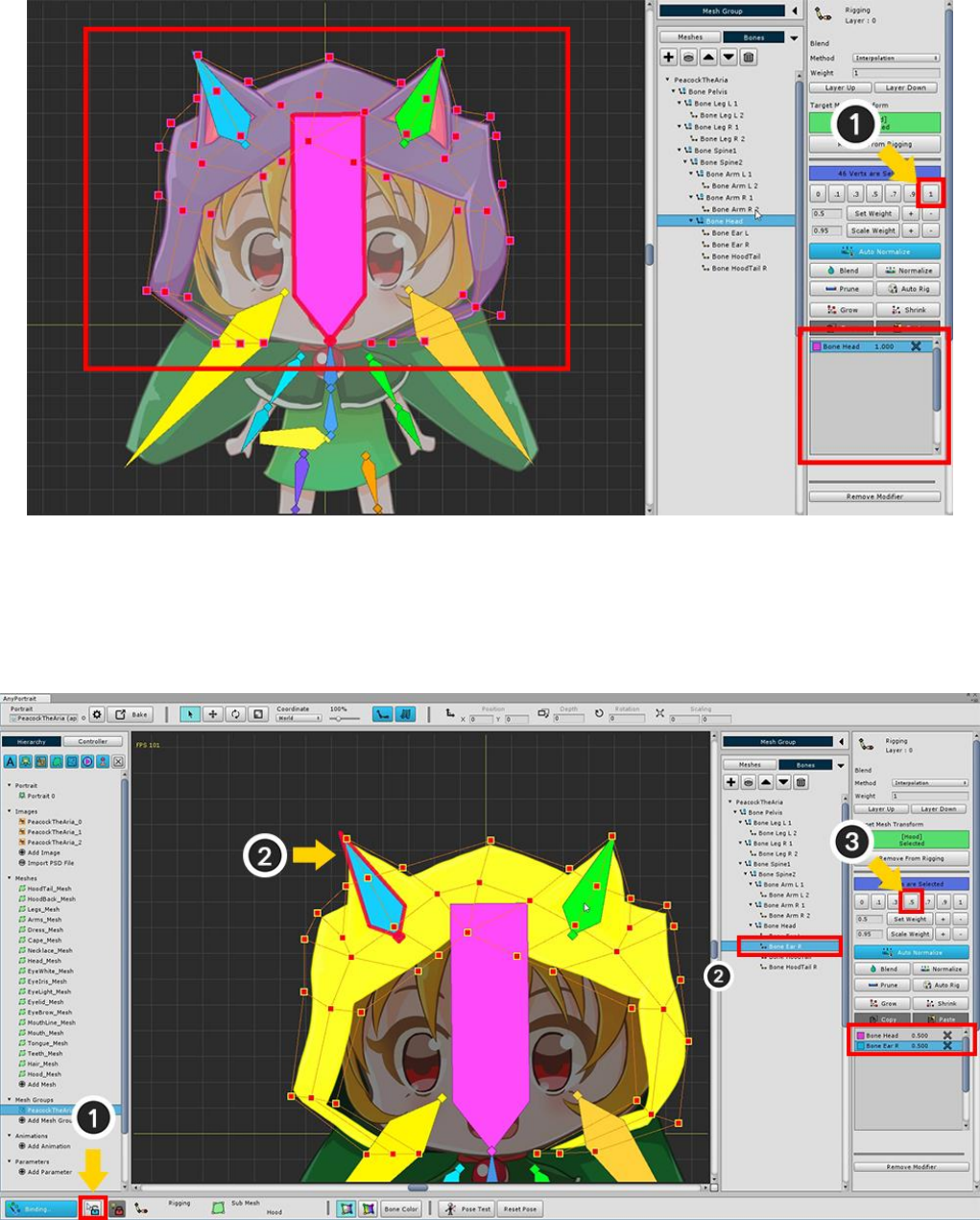
Task: Collapse the Animations section in hierarchy
Action: tap(12, 1136)
